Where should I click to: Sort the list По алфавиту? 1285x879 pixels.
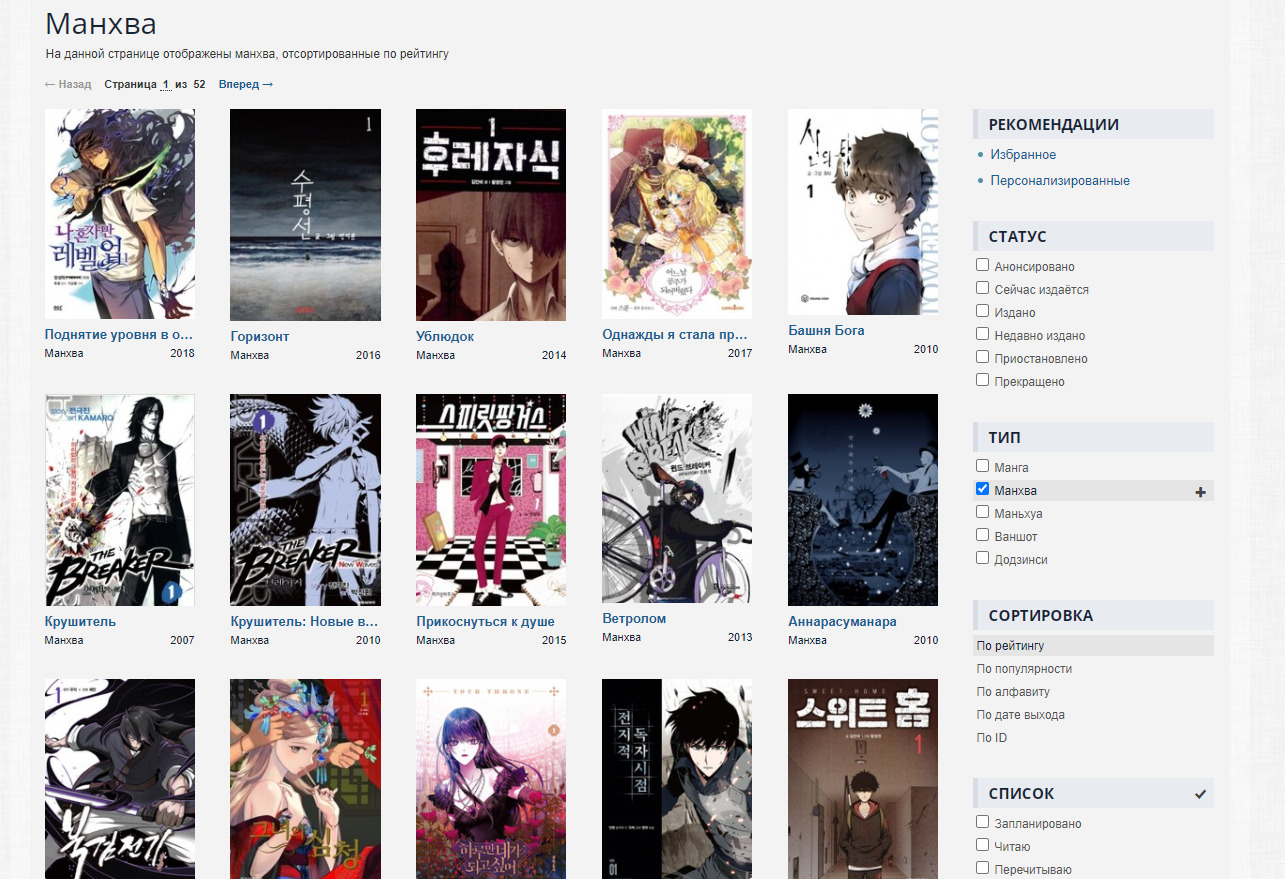[x=1013, y=692]
